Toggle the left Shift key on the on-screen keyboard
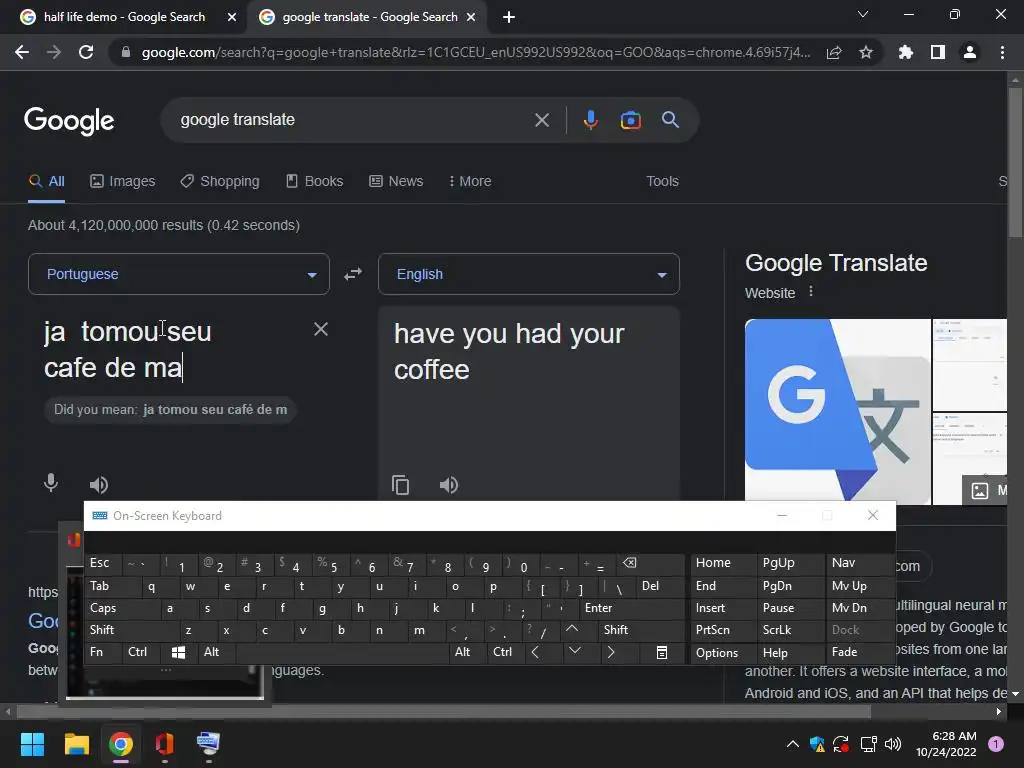The image size is (1024, 768). pyautogui.click(x=131, y=630)
